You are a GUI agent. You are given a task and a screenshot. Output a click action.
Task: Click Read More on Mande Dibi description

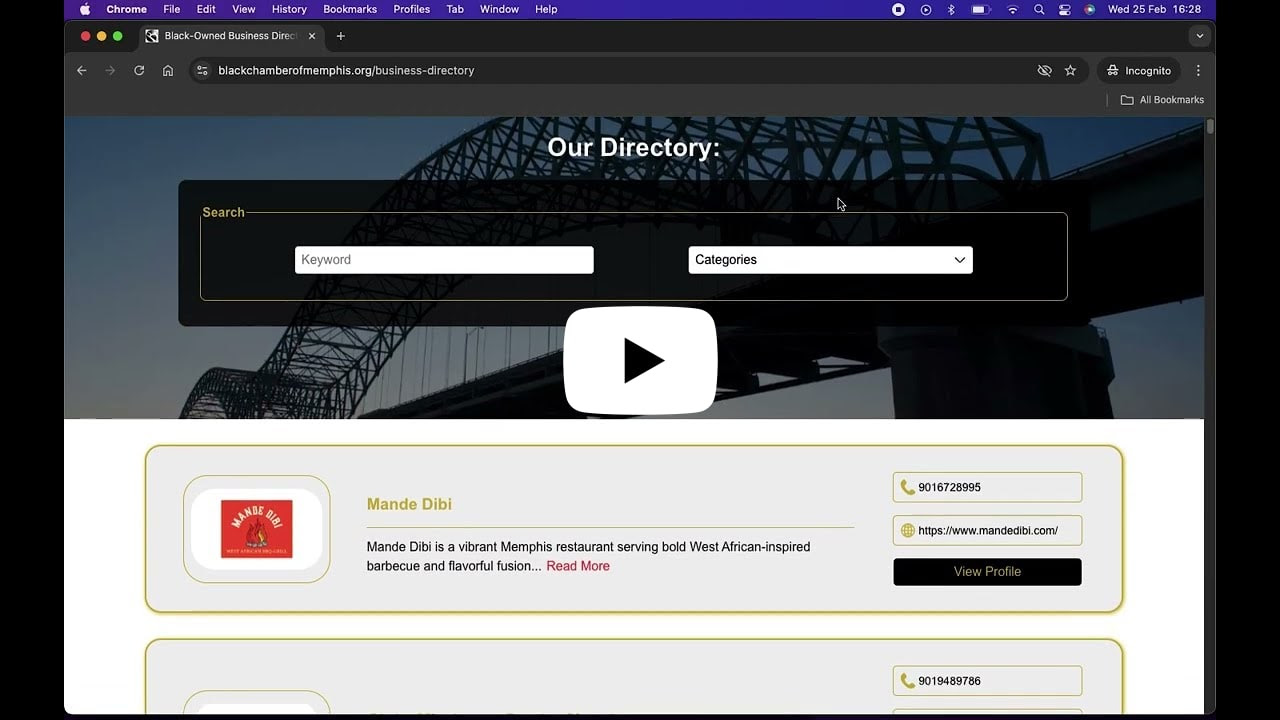pyautogui.click(x=578, y=566)
